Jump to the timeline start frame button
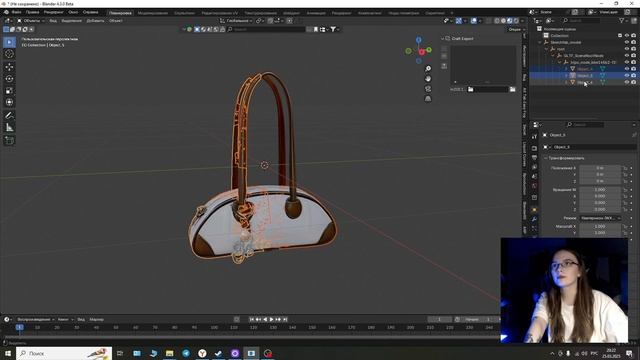Image resolution: width=640 pixels, height=360 pixels. point(252,320)
